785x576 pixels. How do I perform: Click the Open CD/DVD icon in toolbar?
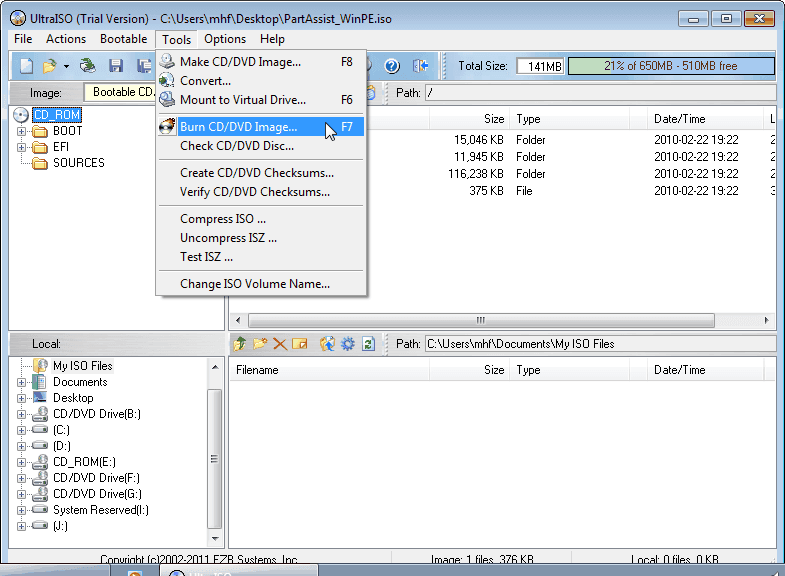(88, 66)
